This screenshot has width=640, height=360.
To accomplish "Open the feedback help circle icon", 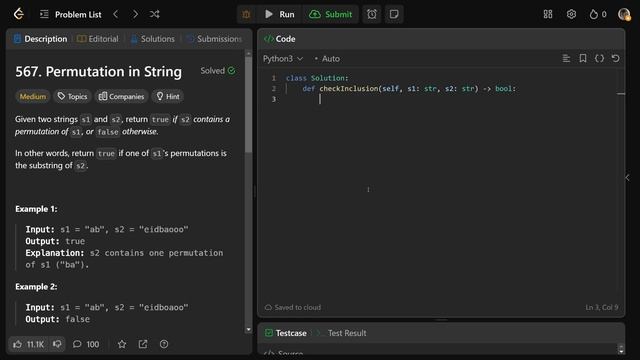I will click(164, 344).
